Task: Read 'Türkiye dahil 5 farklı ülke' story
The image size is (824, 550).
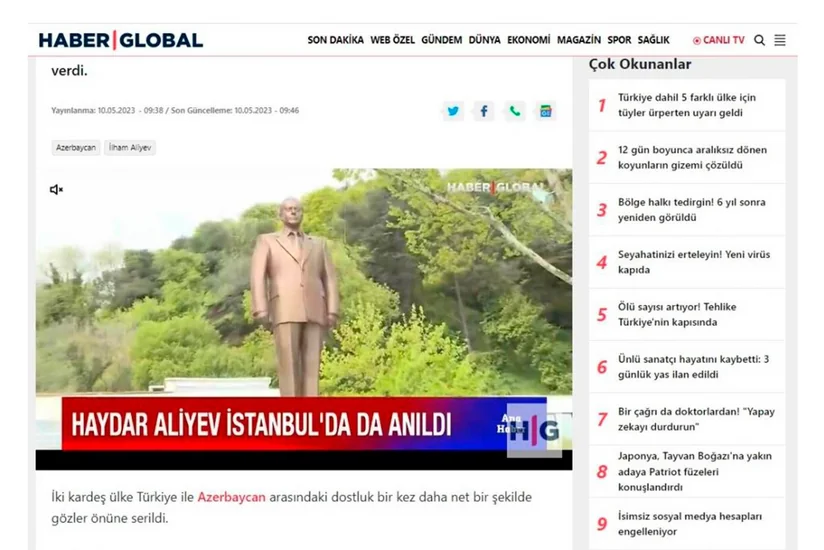Action: [x=687, y=105]
